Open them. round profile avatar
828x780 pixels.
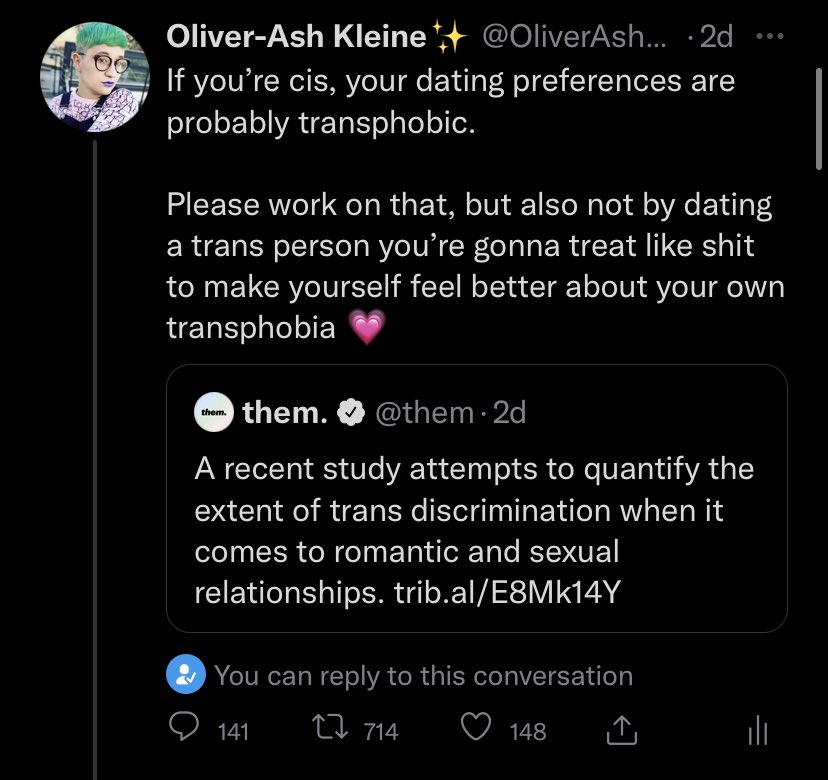[x=214, y=412]
